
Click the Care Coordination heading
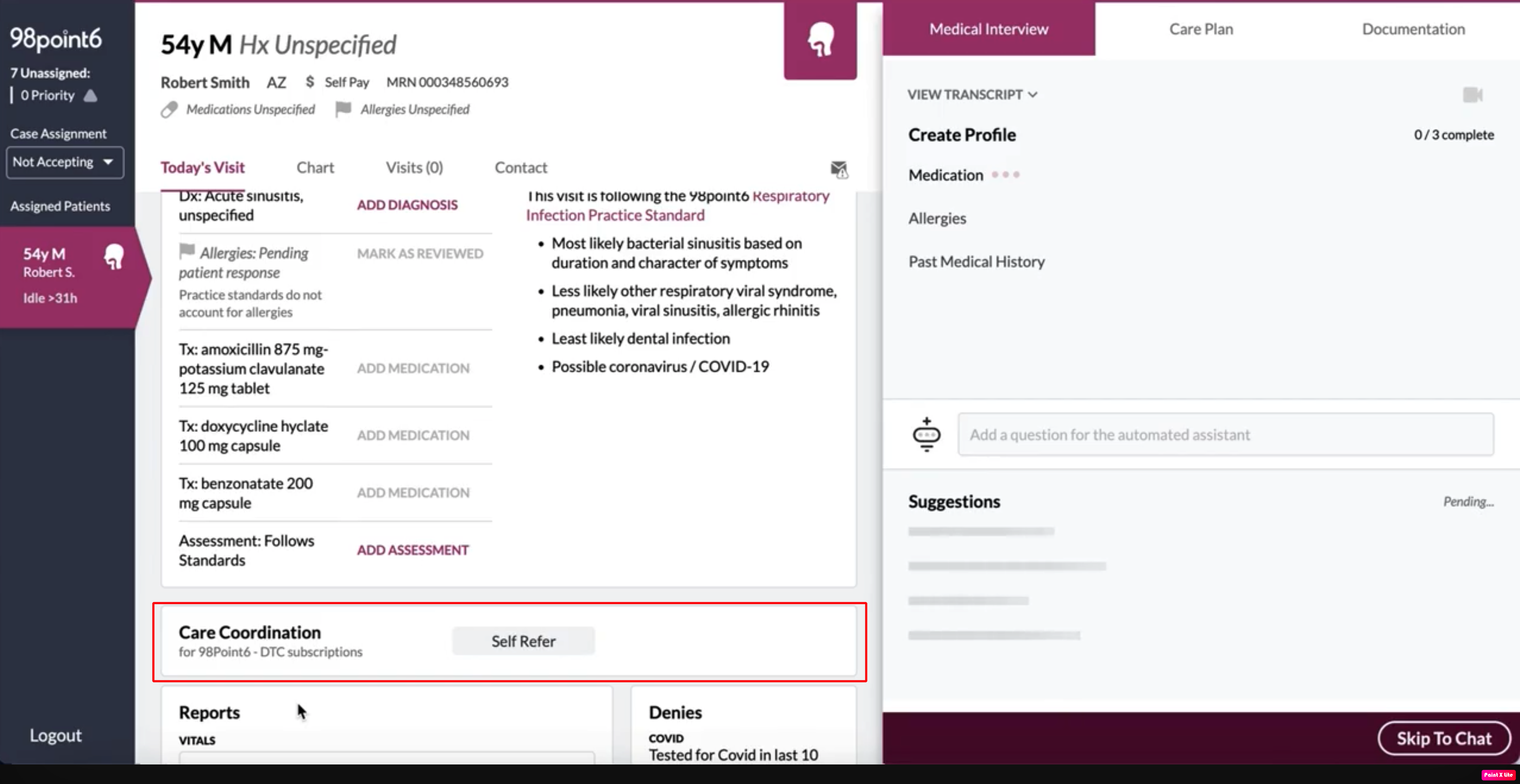pyautogui.click(x=250, y=632)
